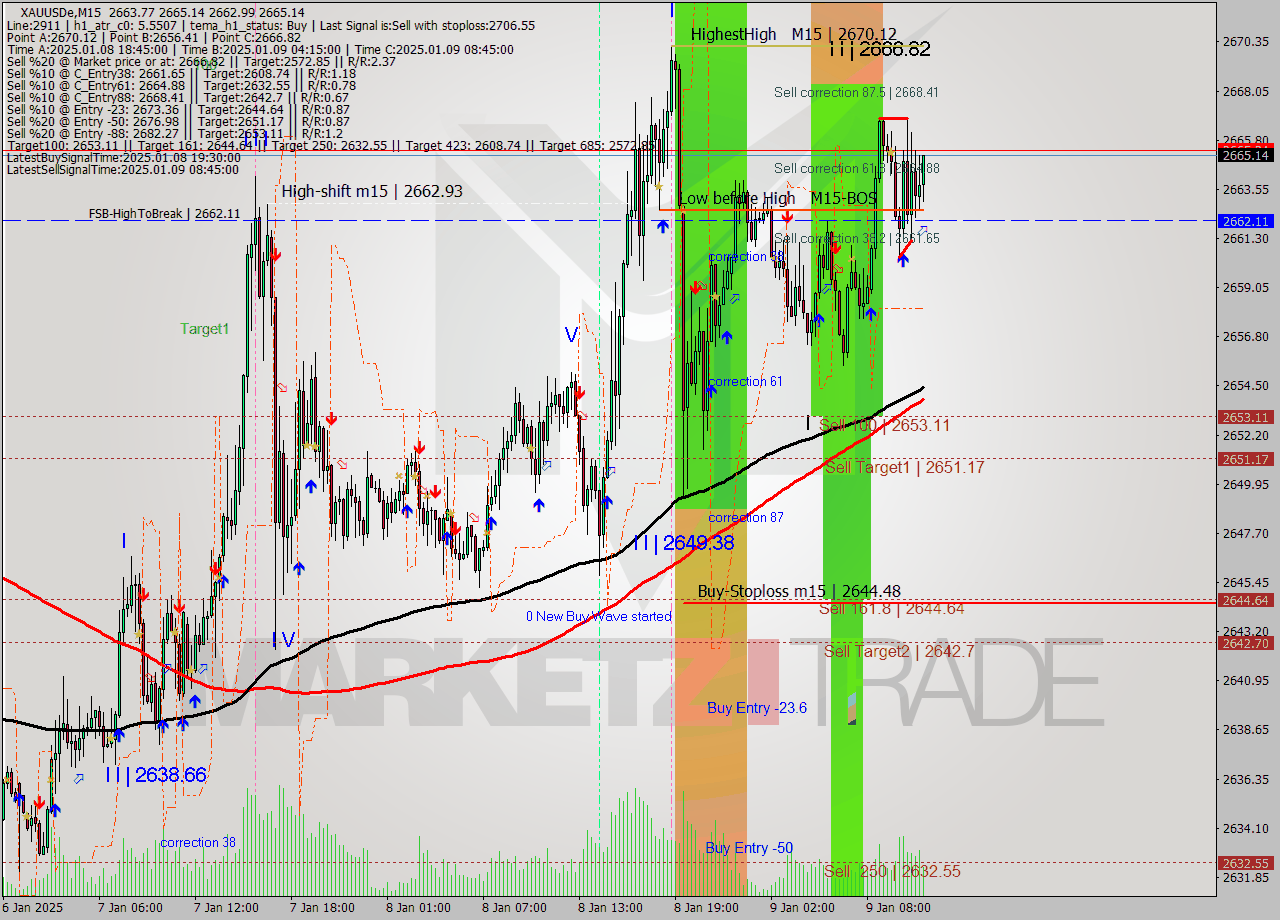Select the LatestSellSignalTime info line
Image resolution: width=1280 pixels, height=920 pixels.
point(123,170)
